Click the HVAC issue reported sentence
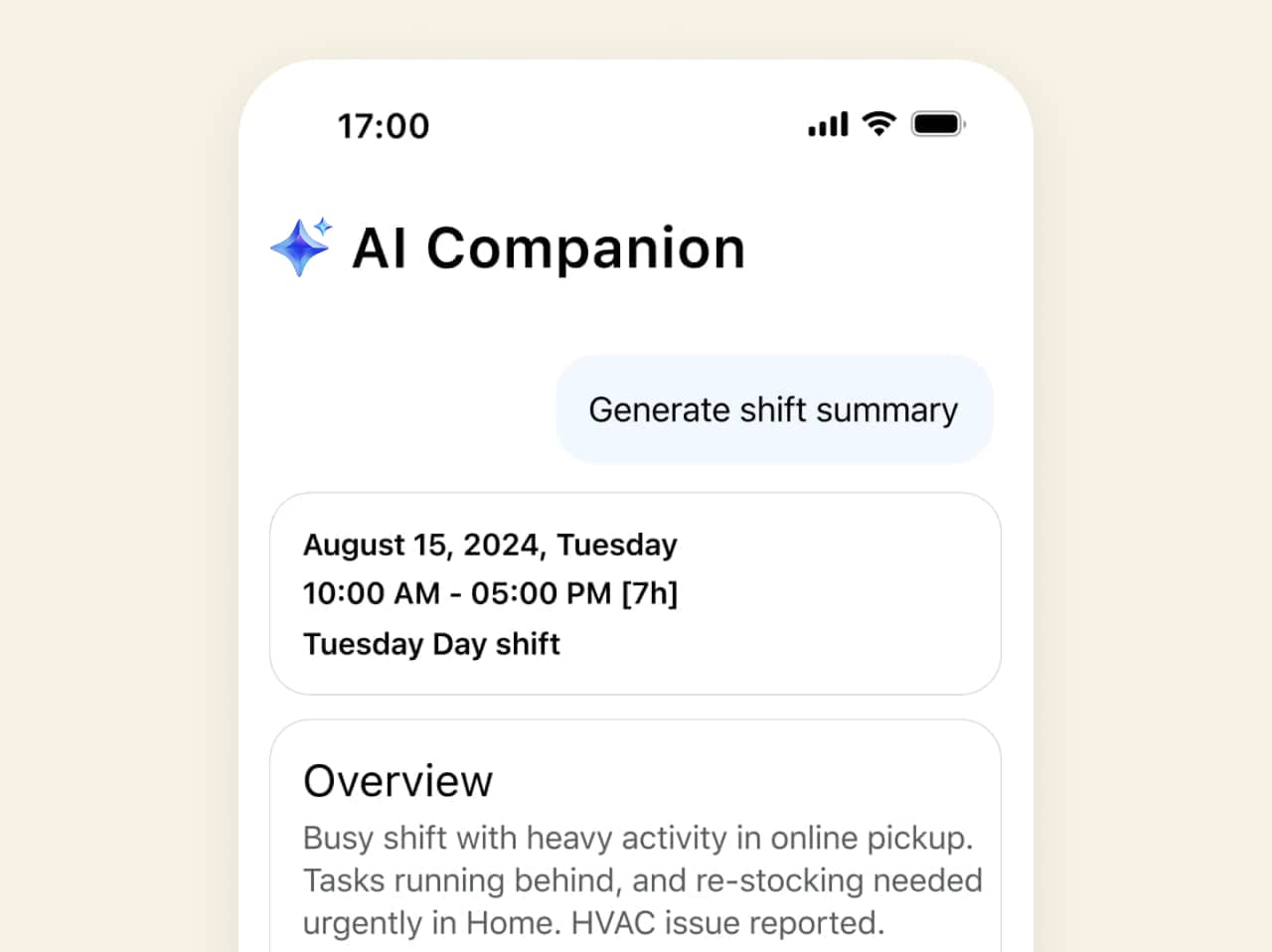Image resolution: width=1272 pixels, height=952 pixels. click(x=727, y=923)
